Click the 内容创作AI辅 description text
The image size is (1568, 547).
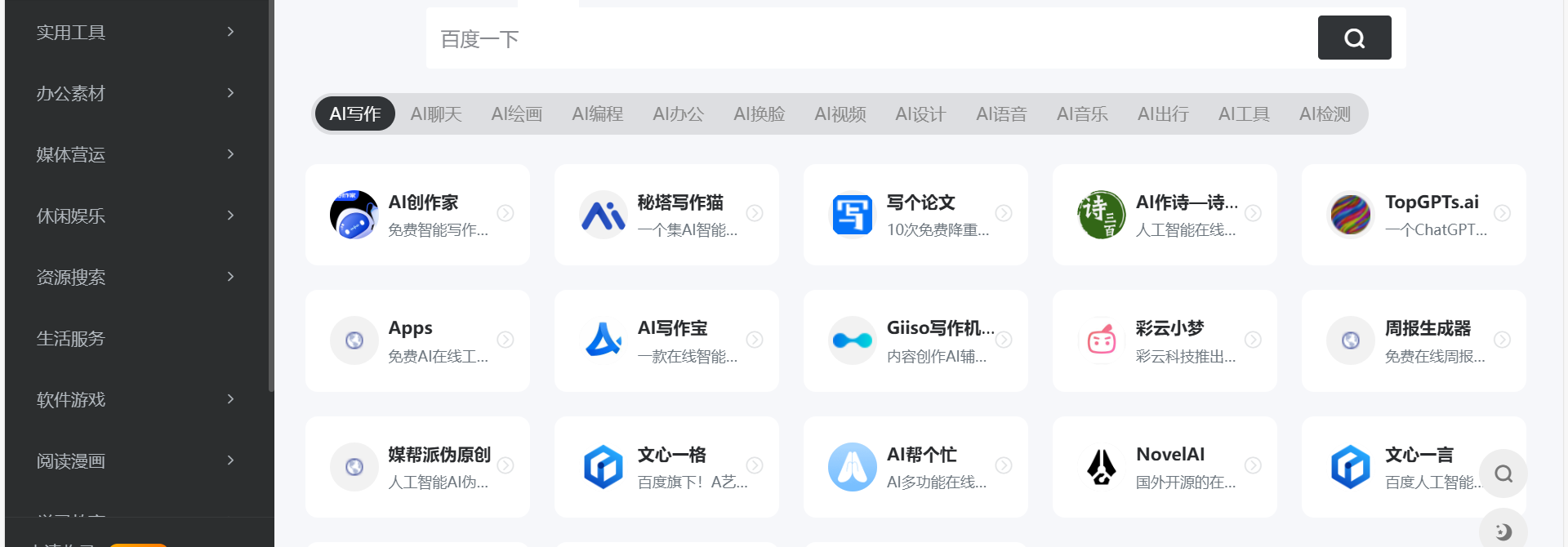(937, 356)
